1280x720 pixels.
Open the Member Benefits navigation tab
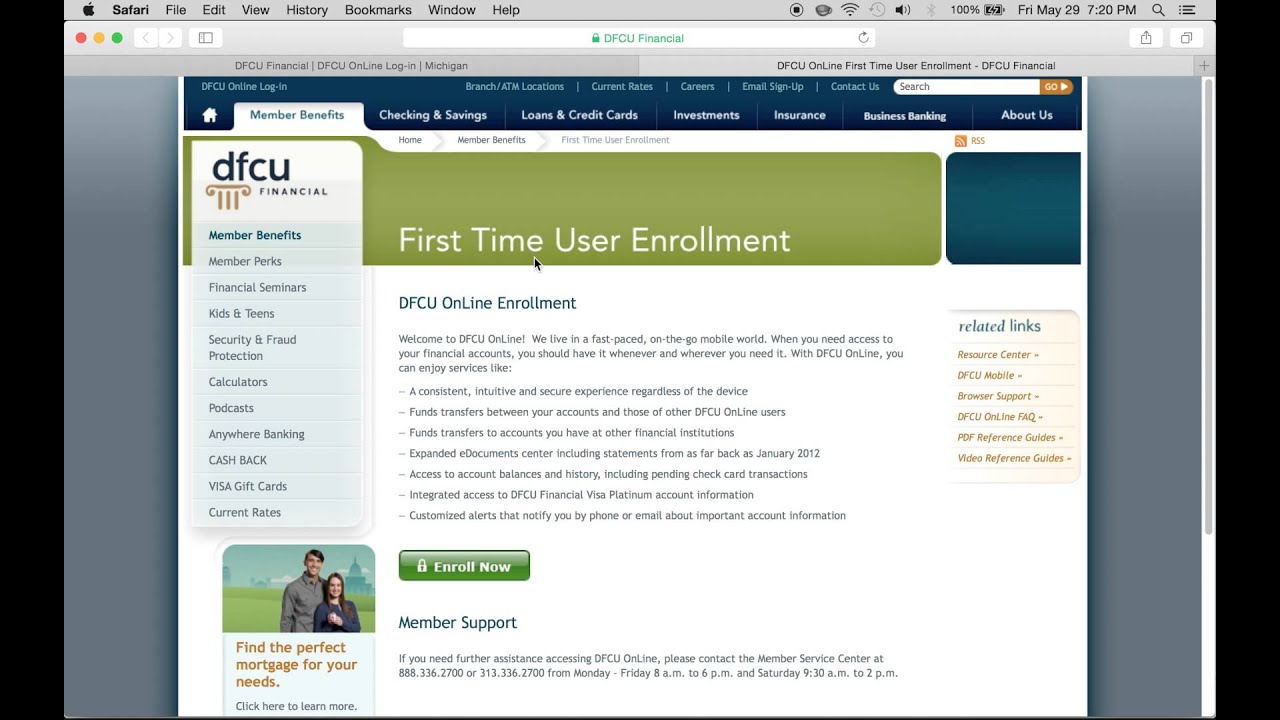[x=297, y=115]
